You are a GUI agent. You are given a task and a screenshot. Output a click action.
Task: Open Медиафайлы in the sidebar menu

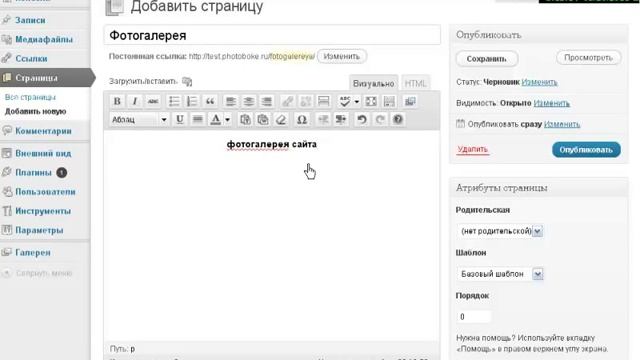pos(44,39)
